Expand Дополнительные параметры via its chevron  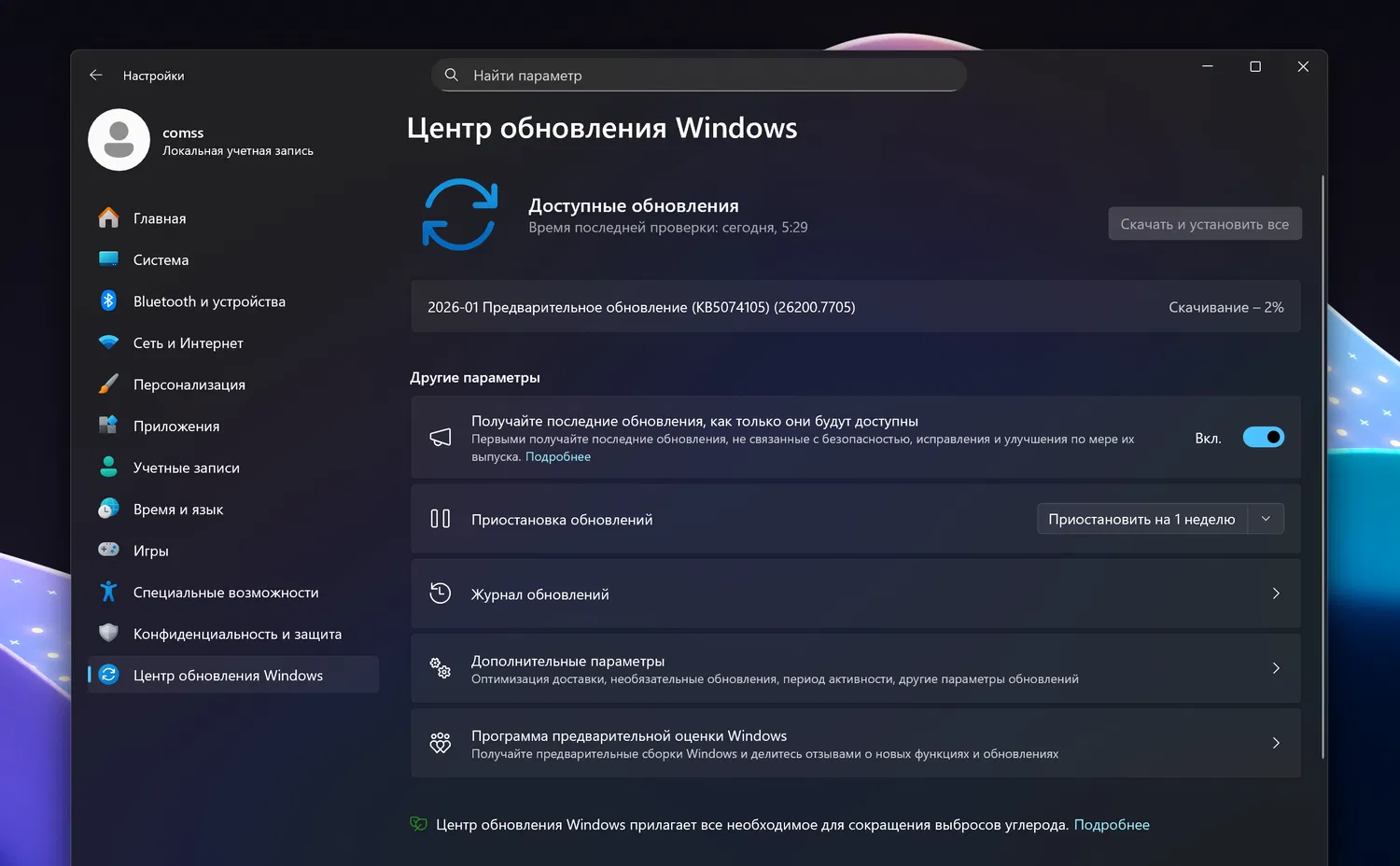[x=1276, y=668]
